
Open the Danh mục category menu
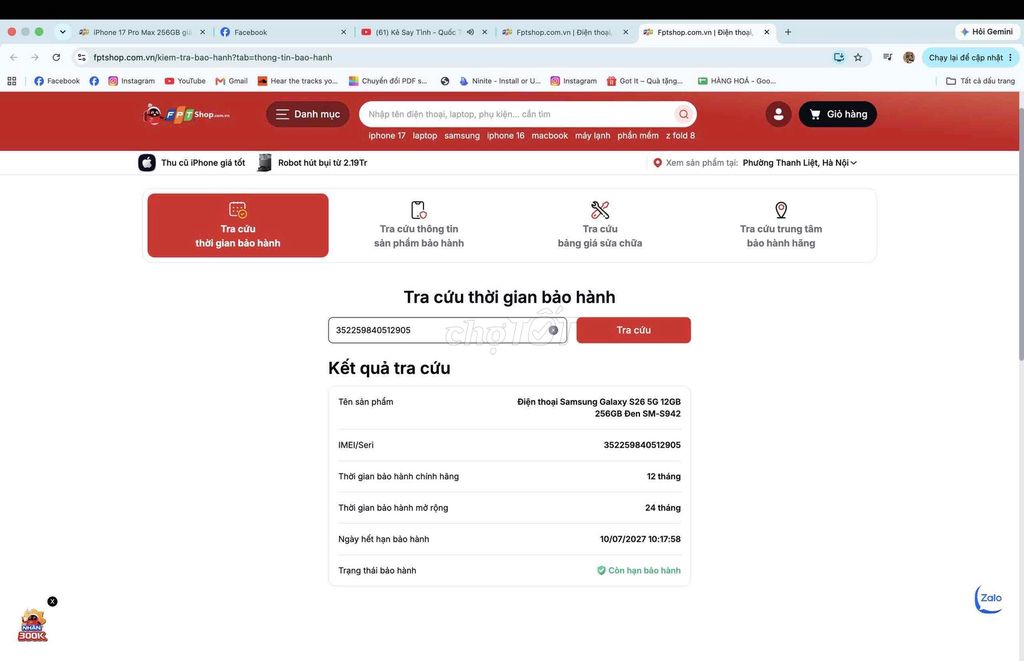tap(308, 114)
